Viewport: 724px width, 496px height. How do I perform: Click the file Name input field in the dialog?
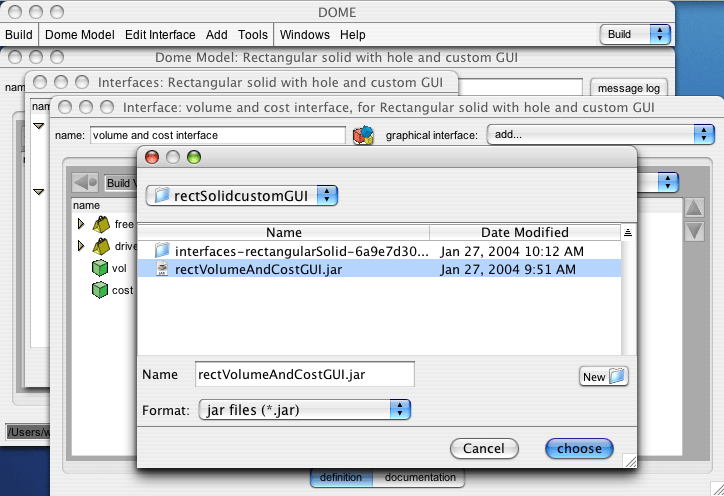click(x=305, y=374)
